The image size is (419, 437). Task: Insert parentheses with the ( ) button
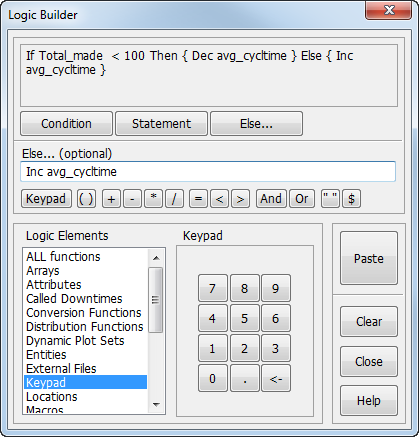86,199
